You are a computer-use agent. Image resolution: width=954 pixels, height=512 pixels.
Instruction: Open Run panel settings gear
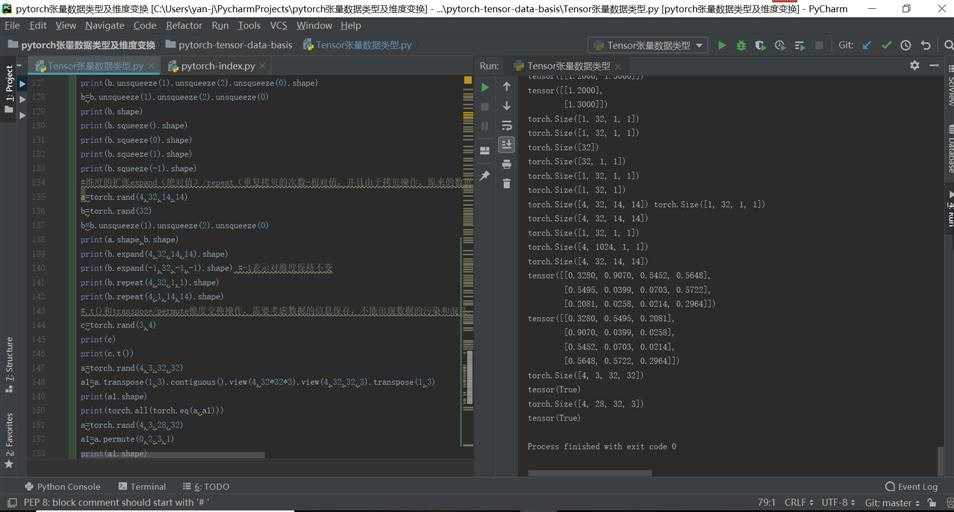(x=914, y=65)
